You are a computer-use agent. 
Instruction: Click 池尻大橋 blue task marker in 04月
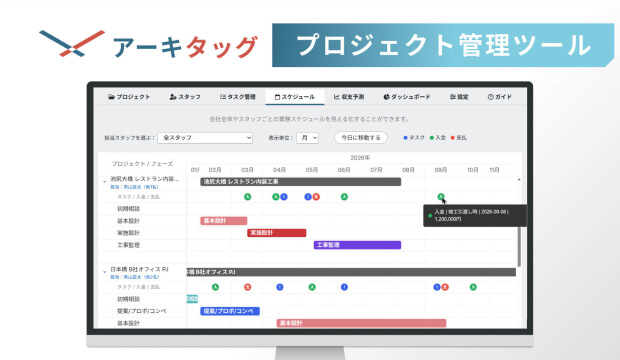click(x=284, y=197)
